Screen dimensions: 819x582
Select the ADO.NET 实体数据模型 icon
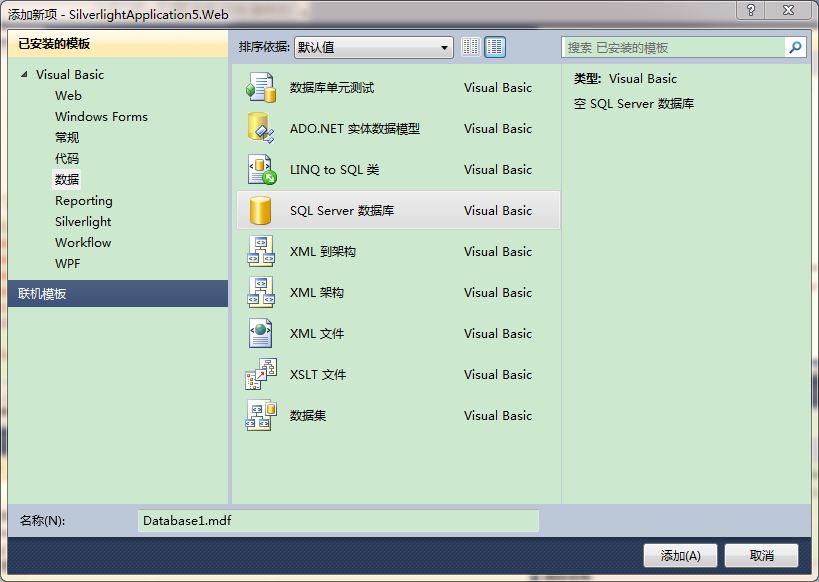click(x=261, y=129)
